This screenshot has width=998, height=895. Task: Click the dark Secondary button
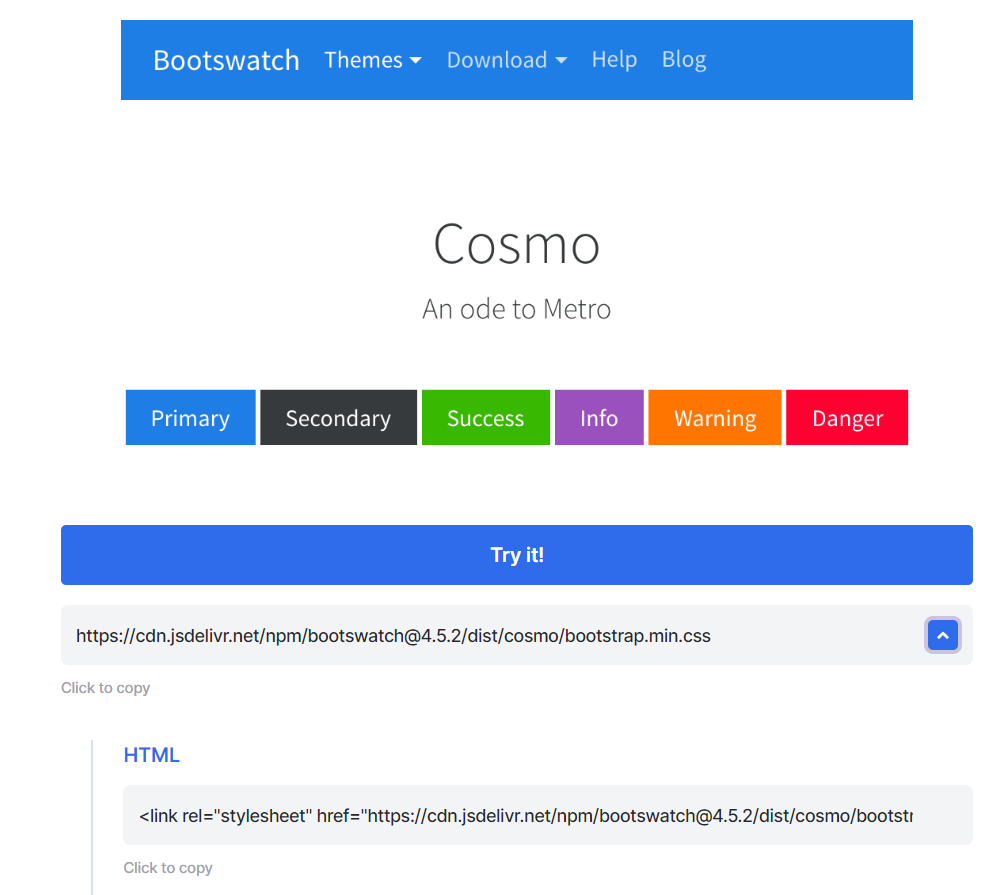[x=338, y=418]
